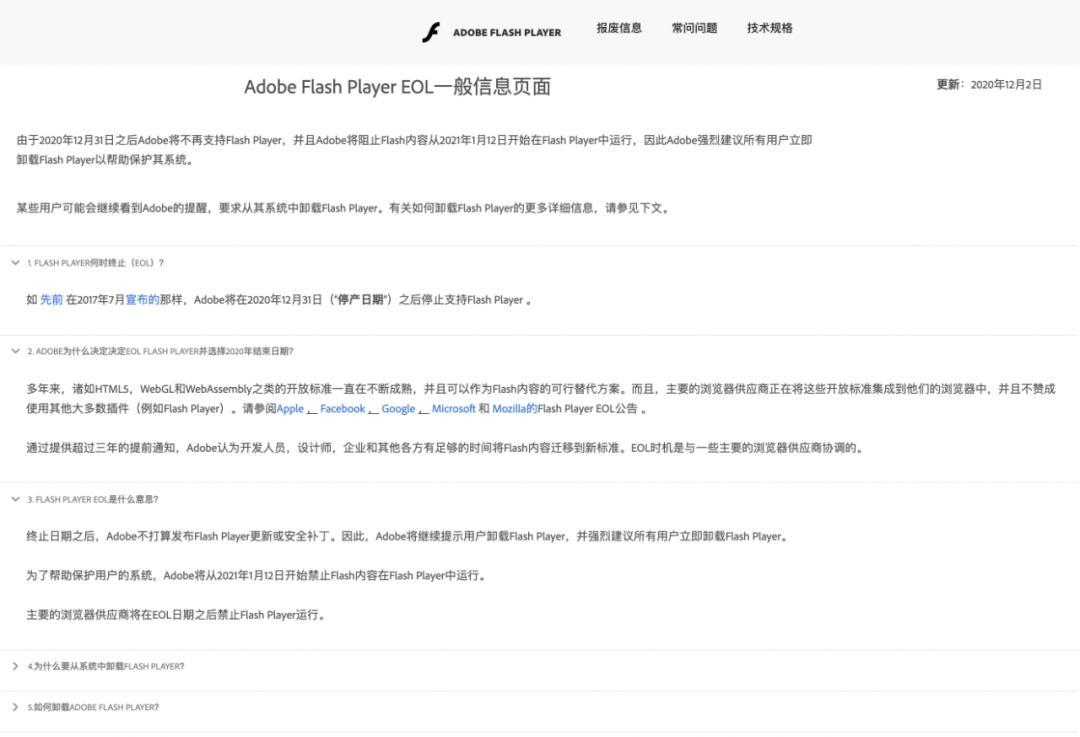Open the Facebook EOL announcement link
Image resolution: width=1080 pixels, height=737 pixels.
pos(342,409)
